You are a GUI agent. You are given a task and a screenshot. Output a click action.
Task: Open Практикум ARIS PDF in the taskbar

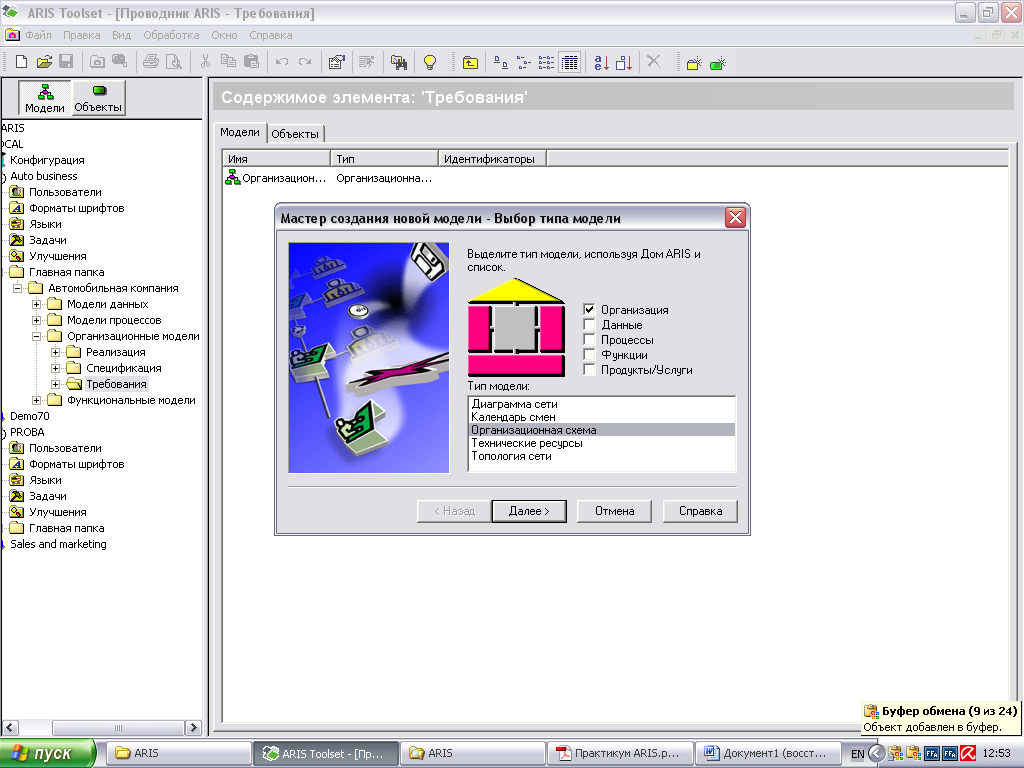(618, 753)
